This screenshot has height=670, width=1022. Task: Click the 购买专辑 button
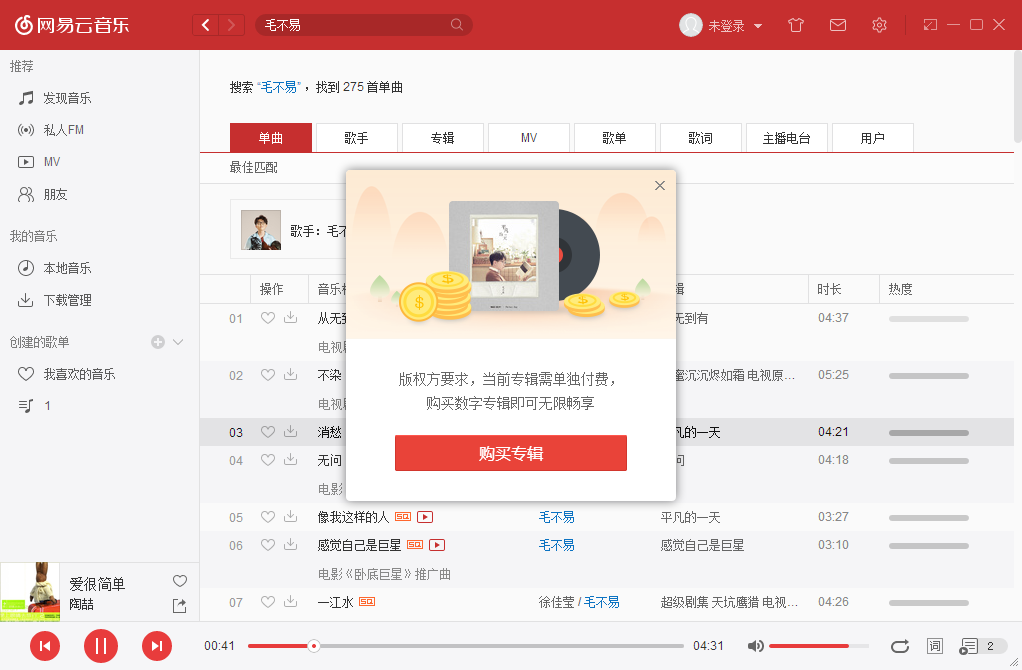[x=510, y=453]
